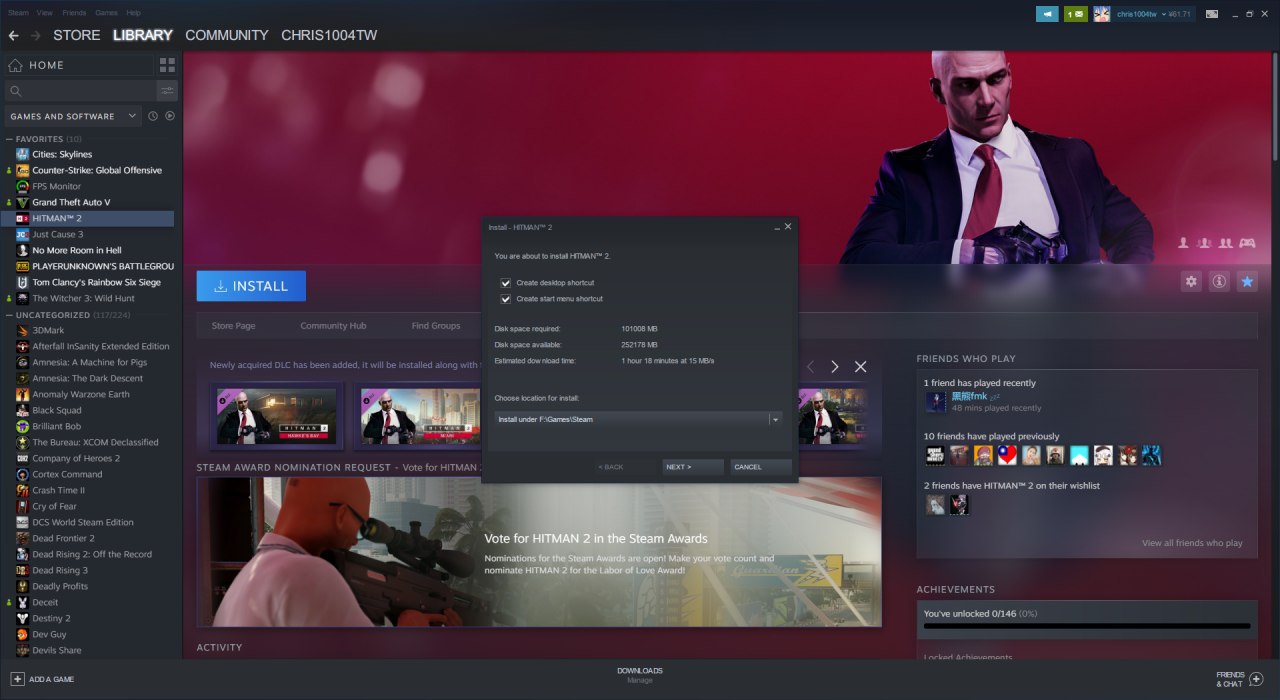
Task: Select The Witcher 3: Wild Hunt
Action: click(x=83, y=298)
